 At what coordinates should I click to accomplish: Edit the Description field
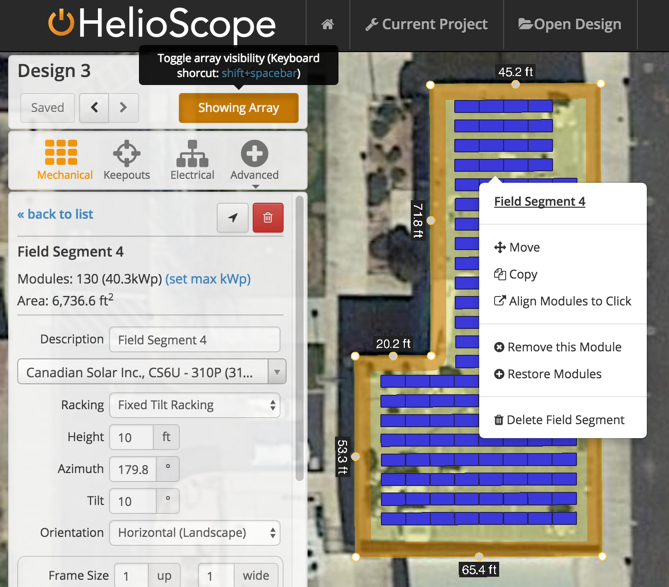click(195, 340)
